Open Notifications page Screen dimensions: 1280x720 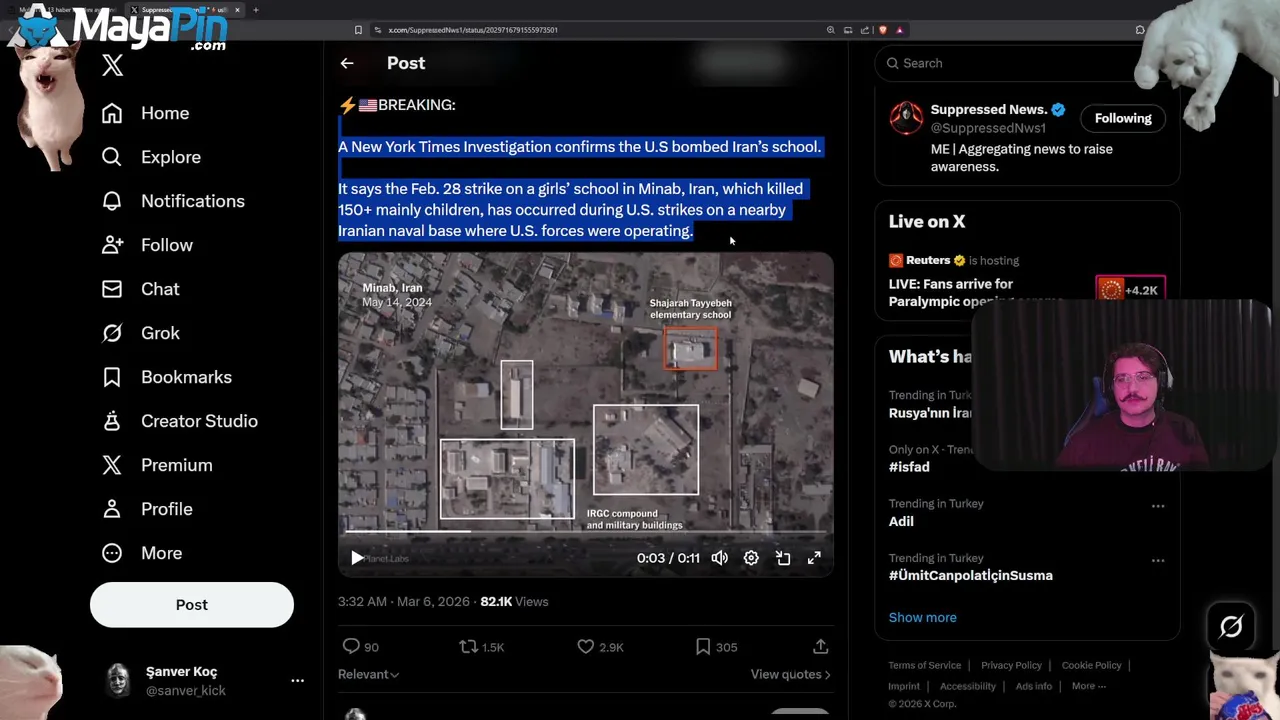[173, 201]
